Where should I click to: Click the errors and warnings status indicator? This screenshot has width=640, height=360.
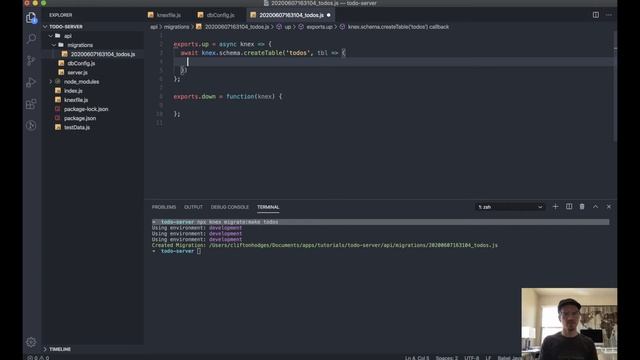[38, 358]
